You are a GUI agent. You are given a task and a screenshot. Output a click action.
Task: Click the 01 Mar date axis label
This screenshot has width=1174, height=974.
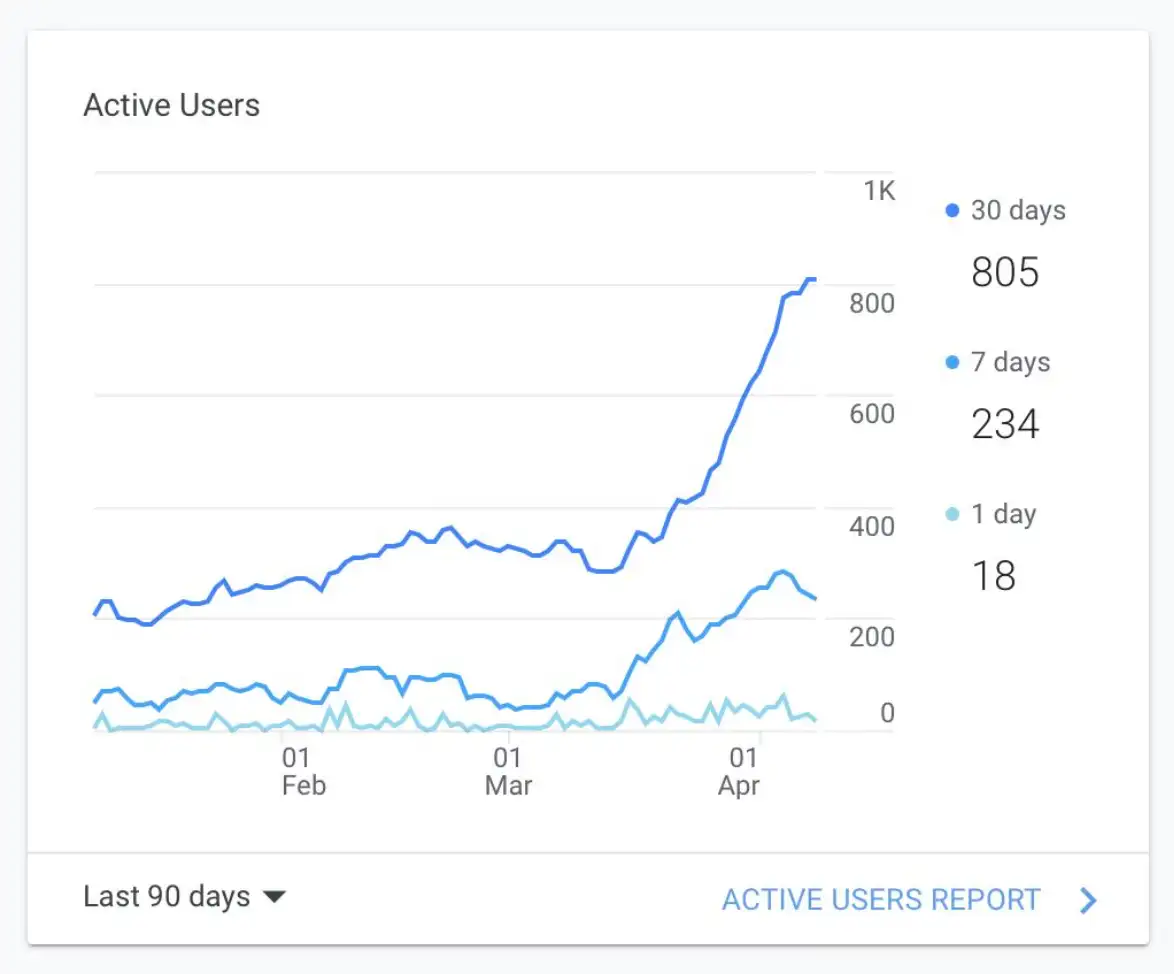coord(508,771)
